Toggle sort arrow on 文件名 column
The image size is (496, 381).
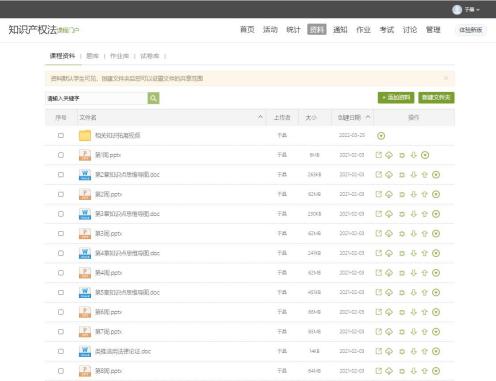pyautogui.click(x=260, y=117)
